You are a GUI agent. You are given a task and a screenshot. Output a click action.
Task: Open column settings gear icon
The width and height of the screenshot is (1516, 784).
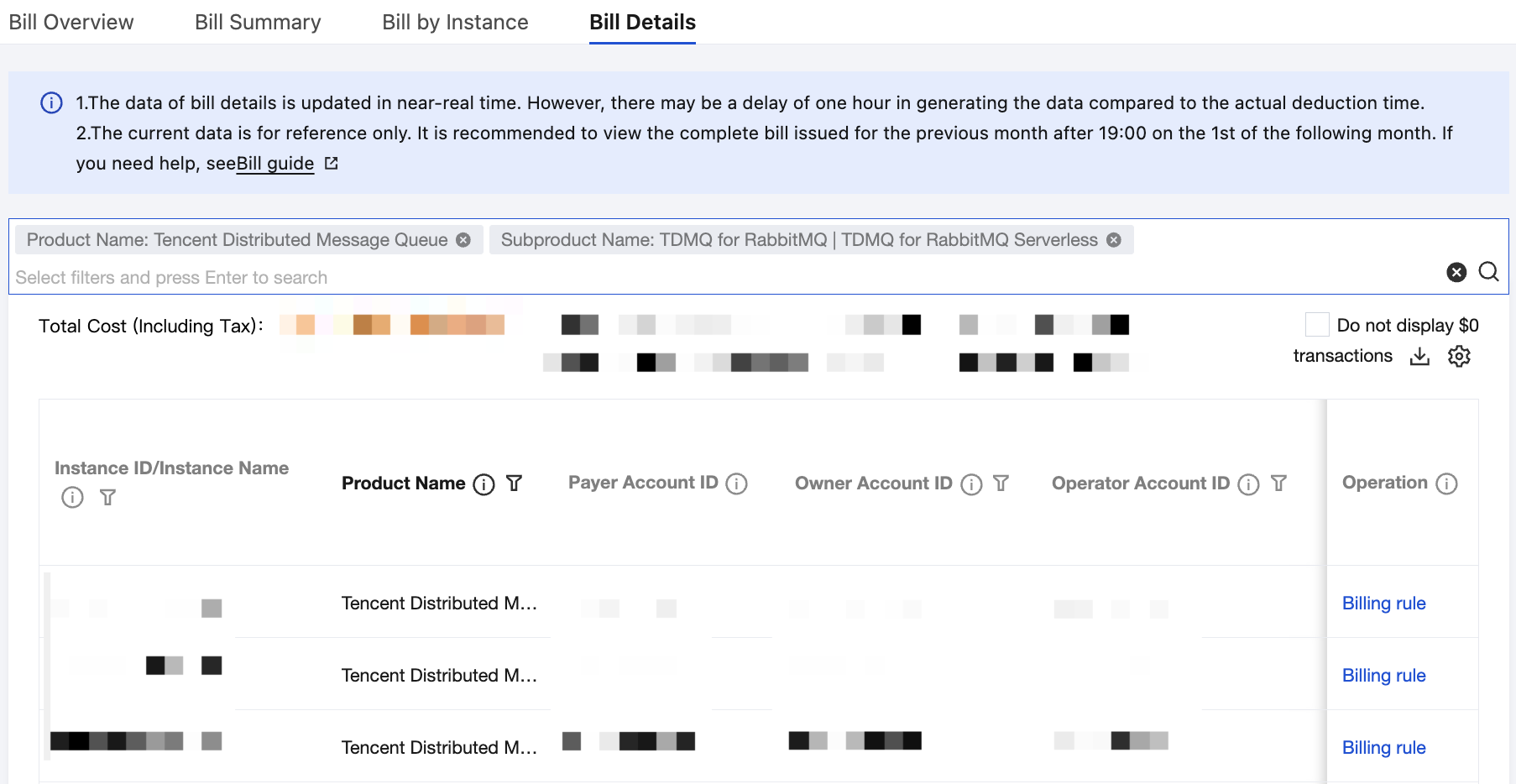pos(1459,357)
